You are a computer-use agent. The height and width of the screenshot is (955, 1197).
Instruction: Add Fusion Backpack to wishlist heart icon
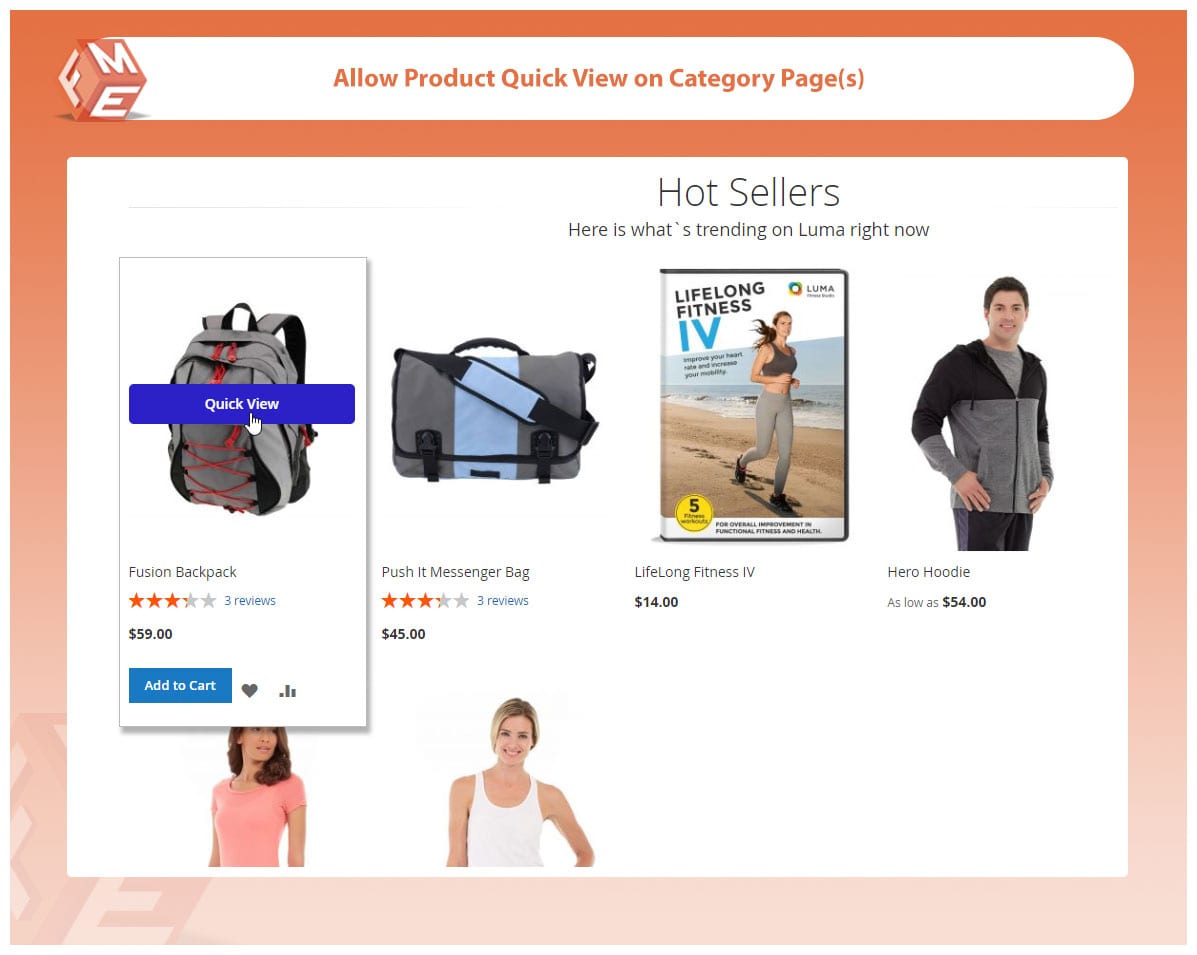[x=250, y=691]
